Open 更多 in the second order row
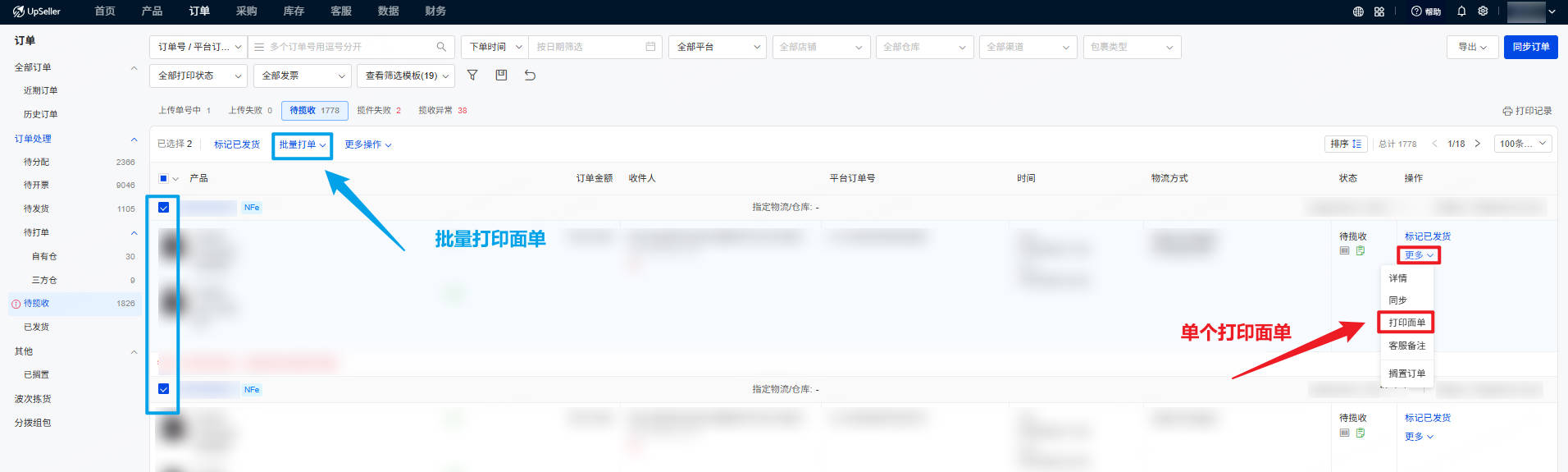The image size is (1568, 472). [1419, 437]
